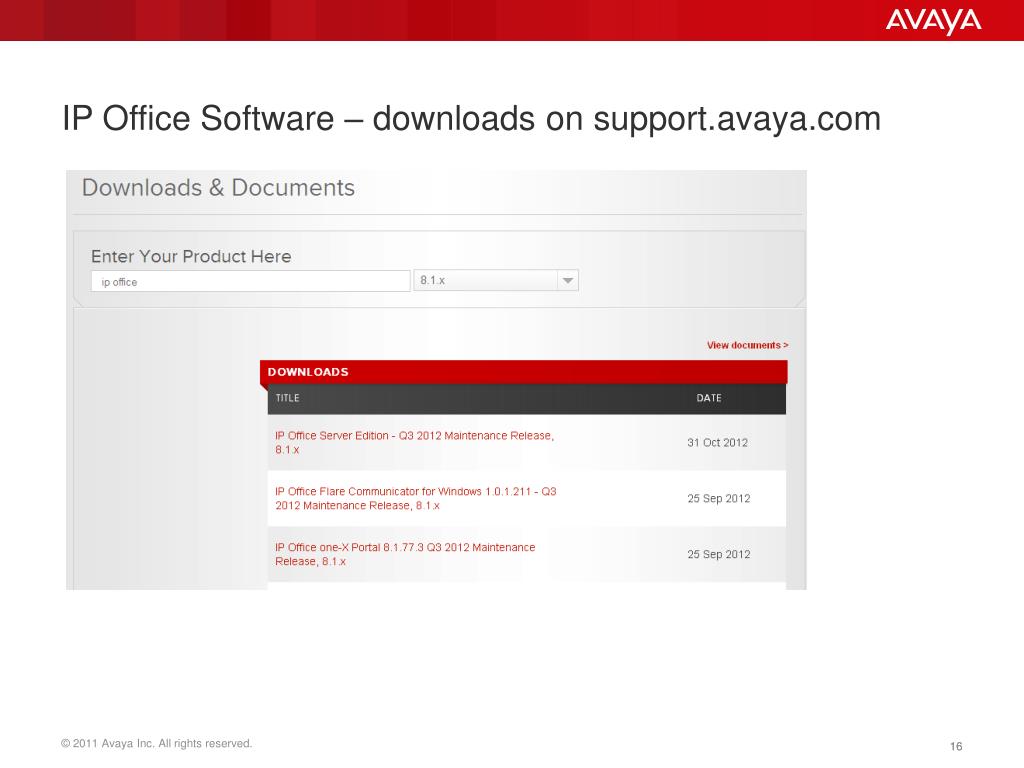Click the Flare Communicator row's '25 Sep 2012' date

(x=718, y=498)
